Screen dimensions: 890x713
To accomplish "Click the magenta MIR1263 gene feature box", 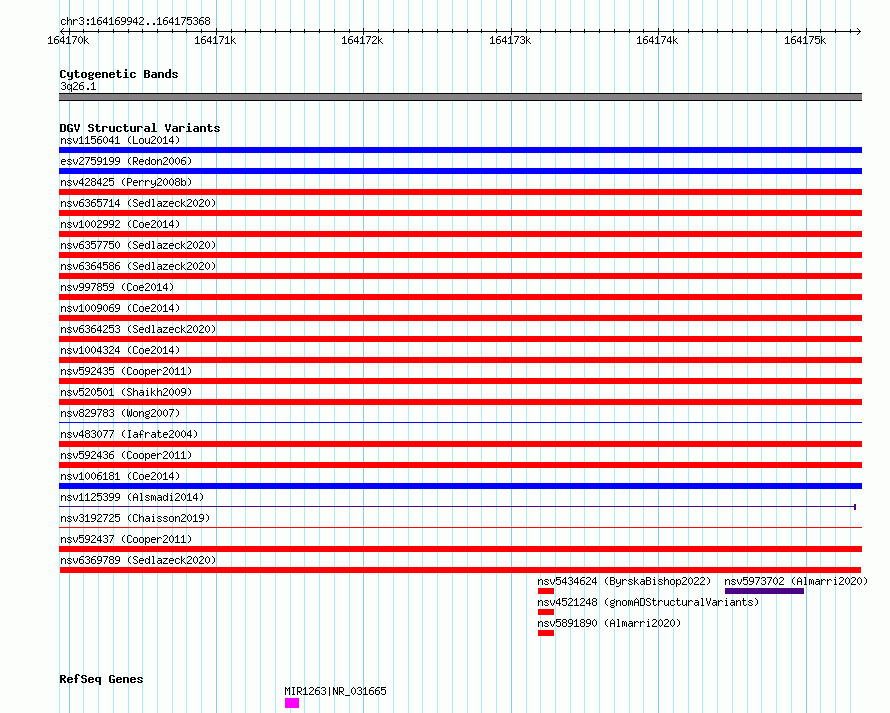I will click(292, 703).
